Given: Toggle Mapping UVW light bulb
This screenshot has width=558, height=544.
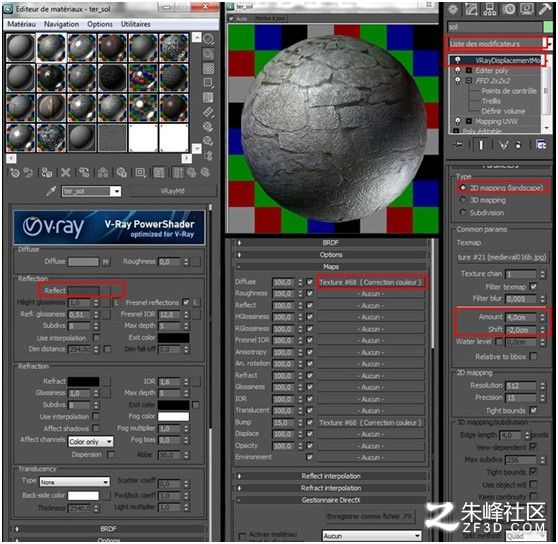Looking at the screenshot, I should point(458,121).
